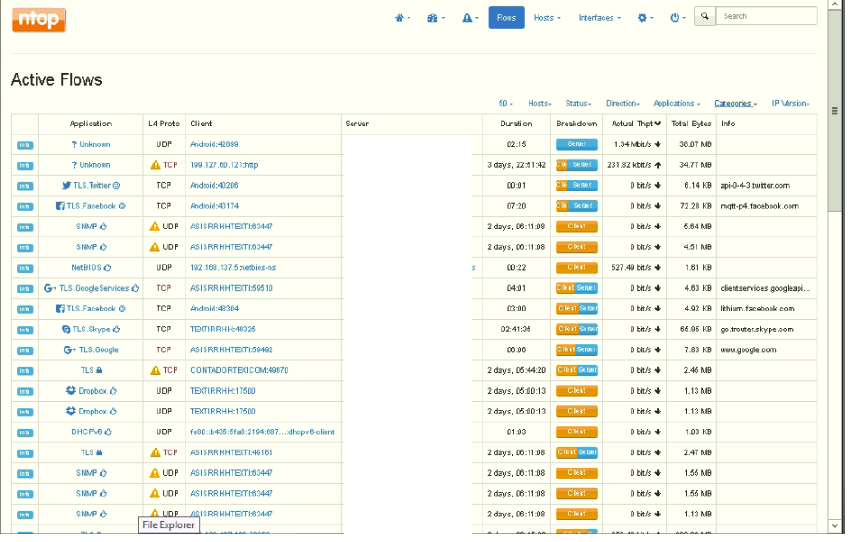Open the Direction filter dropdown
This screenshot has height=542, width=849.
pos(623,103)
